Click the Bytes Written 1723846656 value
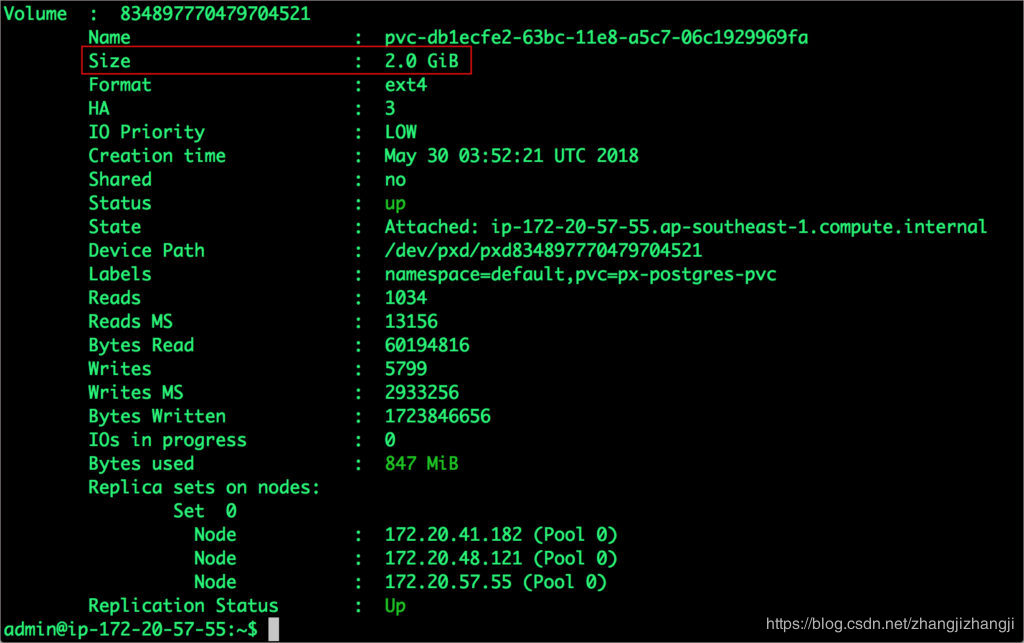The height and width of the screenshot is (643, 1024). tap(438, 416)
